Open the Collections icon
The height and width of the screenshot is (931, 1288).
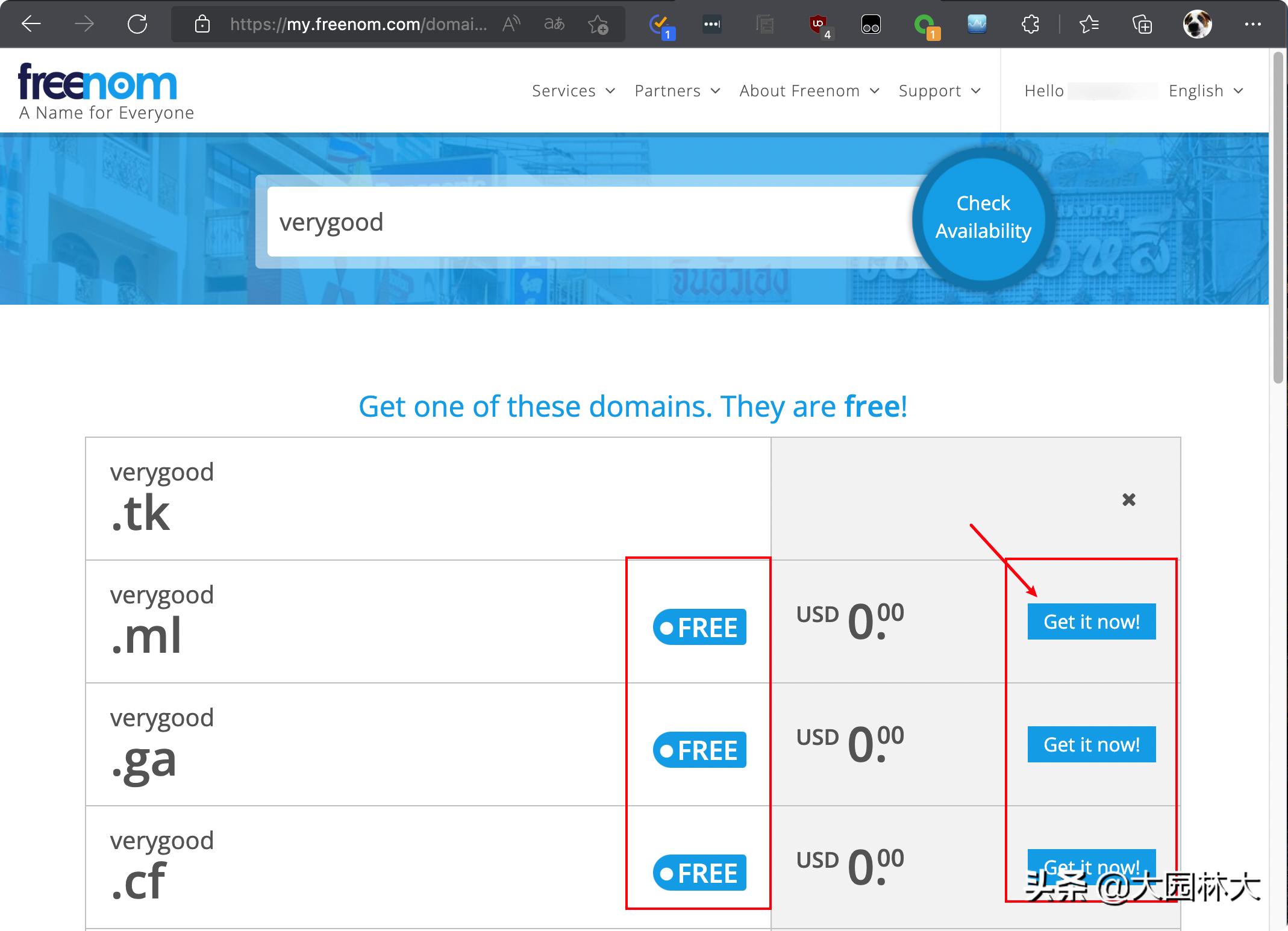1142,24
